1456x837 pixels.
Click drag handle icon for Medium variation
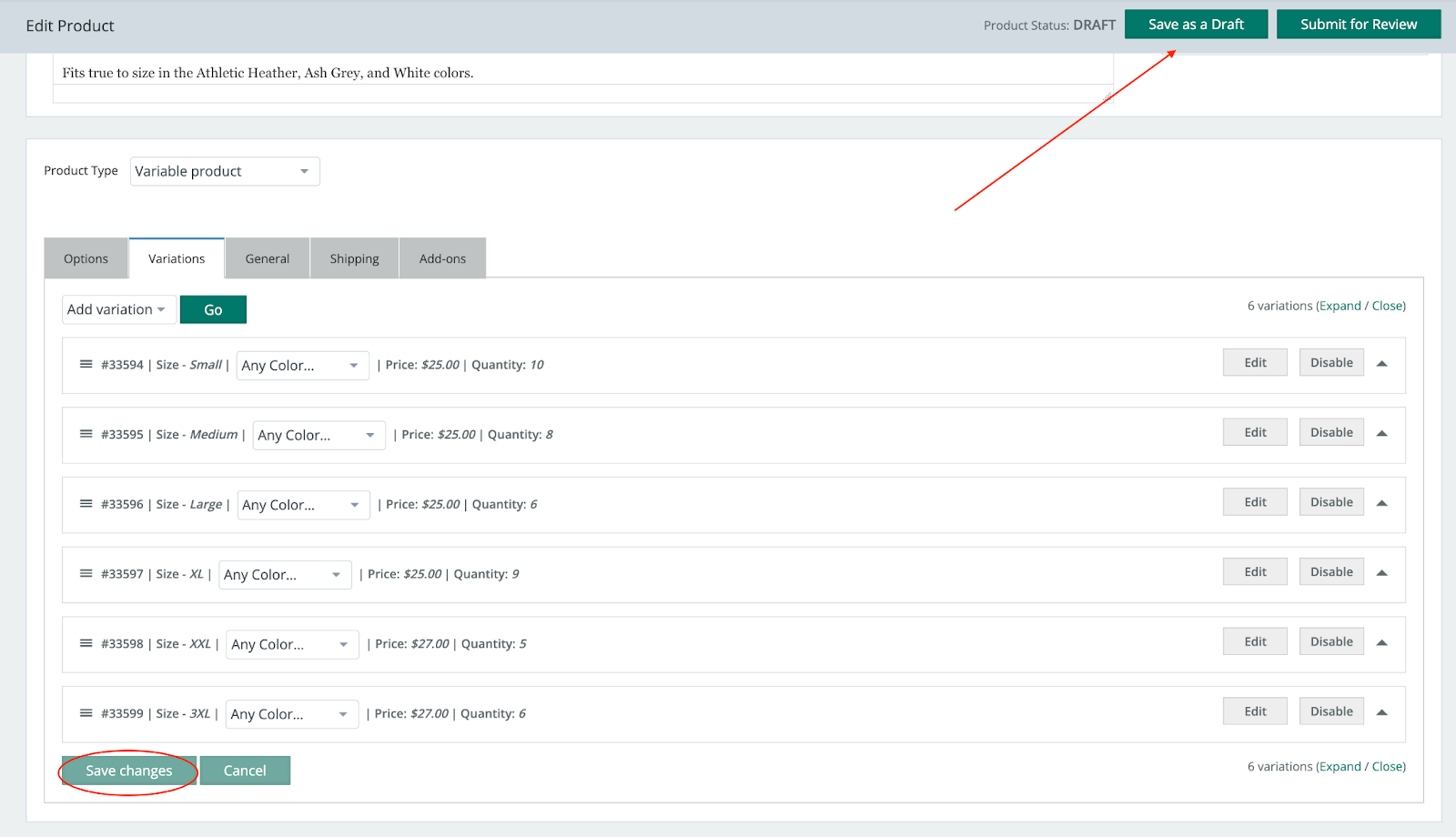click(86, 434)
